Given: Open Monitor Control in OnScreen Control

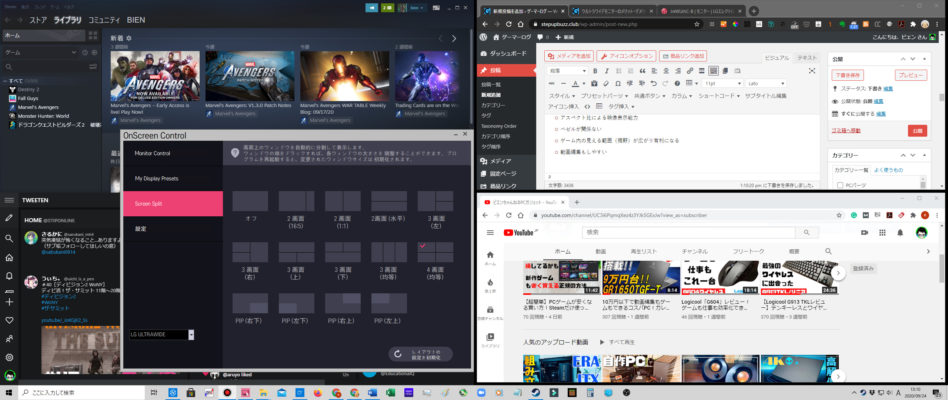Looking at the screenshot, I should click(173, 153).
